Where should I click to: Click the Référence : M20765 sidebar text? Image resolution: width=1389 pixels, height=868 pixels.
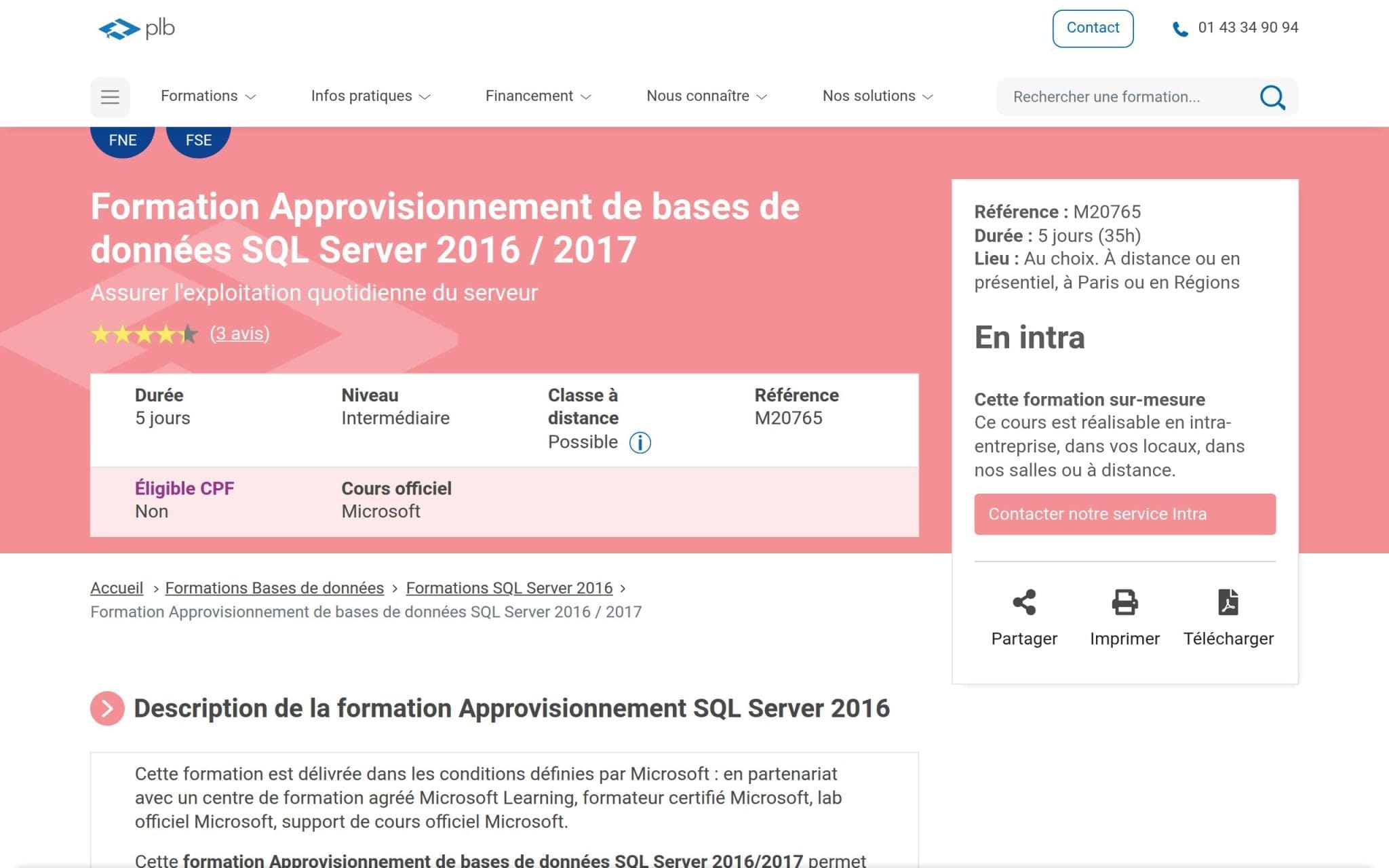(1057, 212)
